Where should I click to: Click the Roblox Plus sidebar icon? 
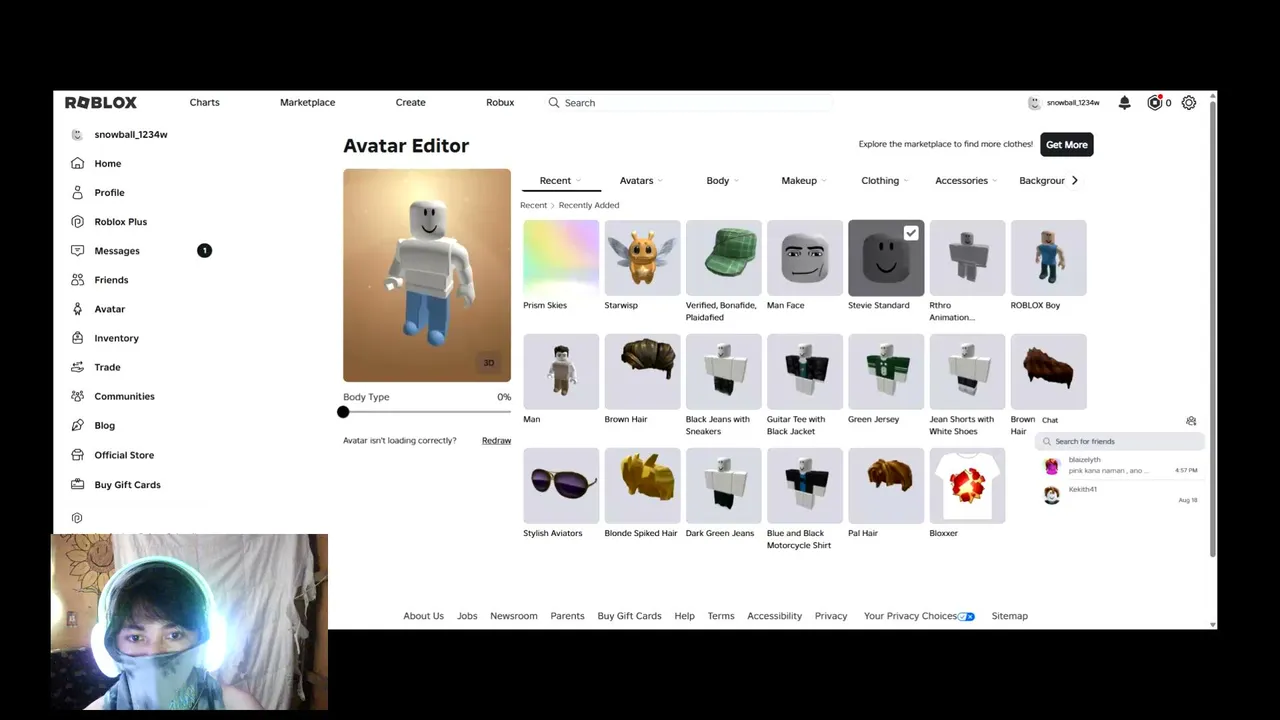77,221
